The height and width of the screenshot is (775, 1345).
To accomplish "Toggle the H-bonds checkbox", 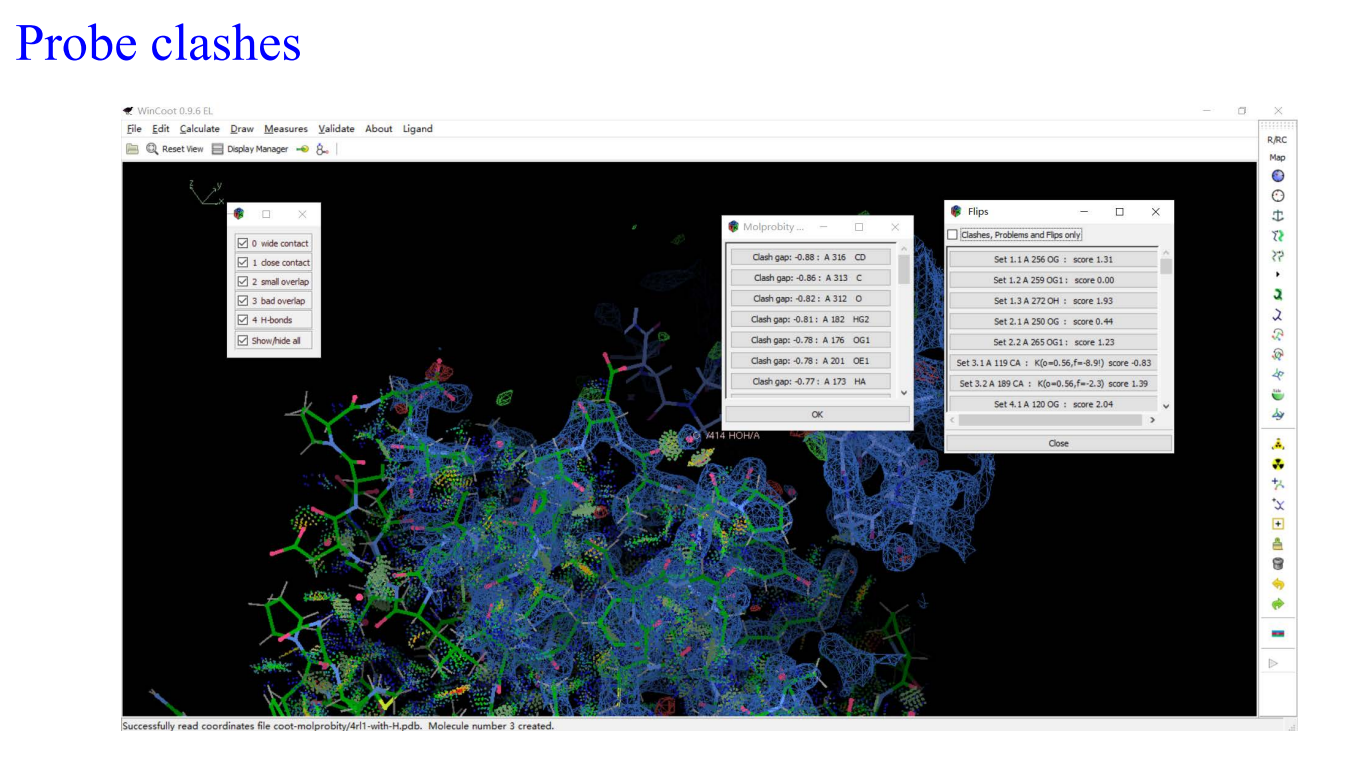I will 273,320.
